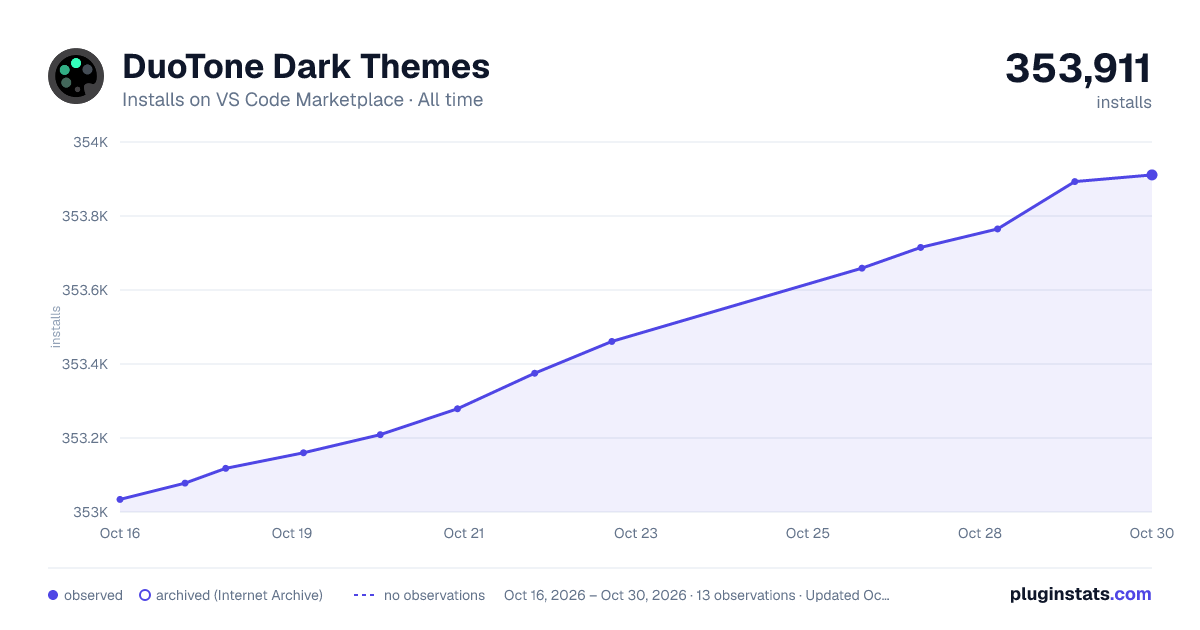Click the date range and observations footer text
Viewport: 1200px width, 630px height.
[697, 595]
